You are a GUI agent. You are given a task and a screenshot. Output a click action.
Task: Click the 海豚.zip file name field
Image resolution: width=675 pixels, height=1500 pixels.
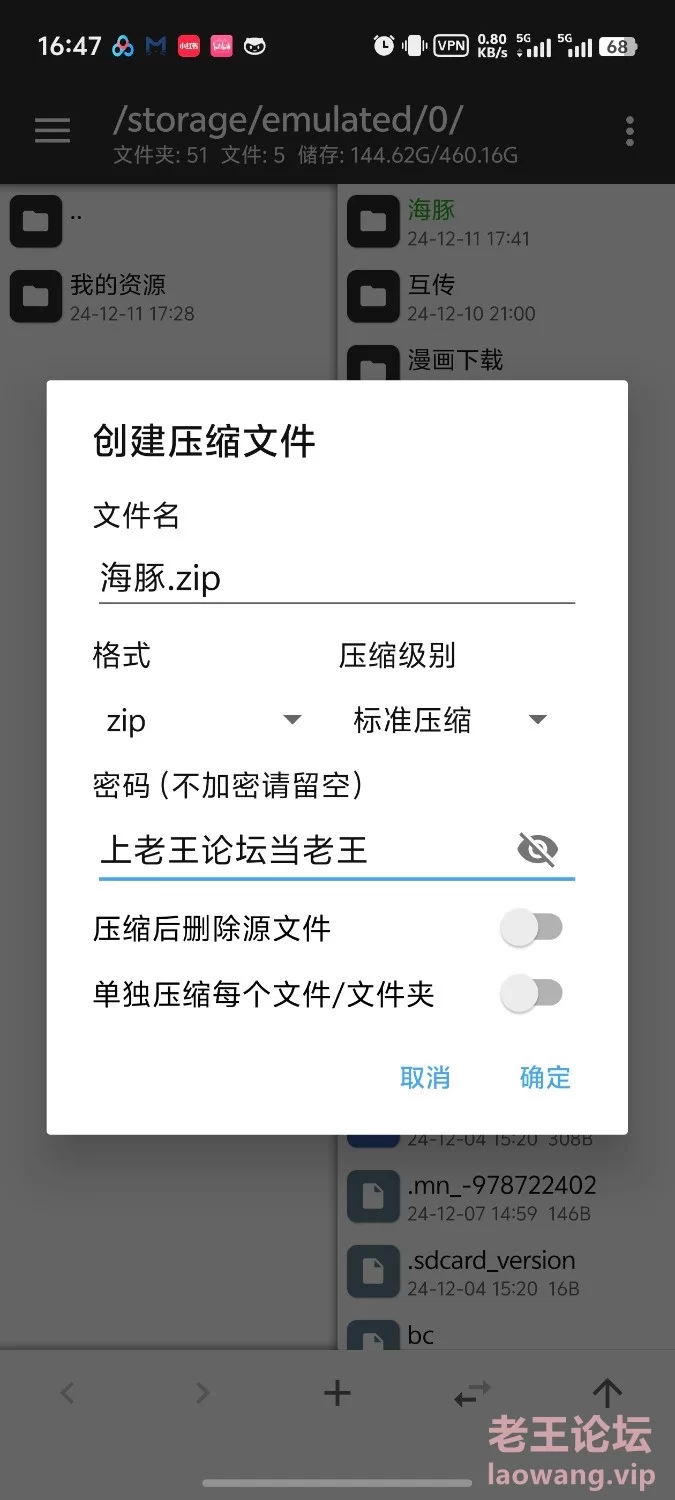[336, 578]
